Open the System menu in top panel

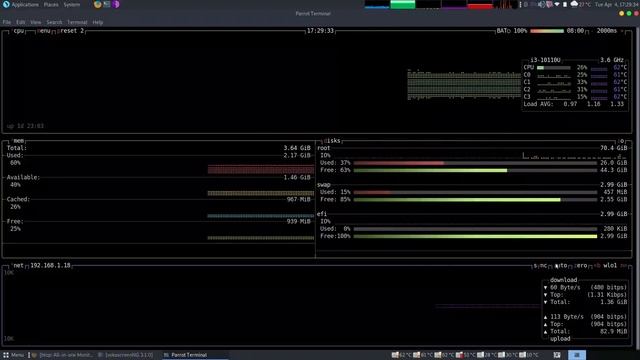click(72, 4)
